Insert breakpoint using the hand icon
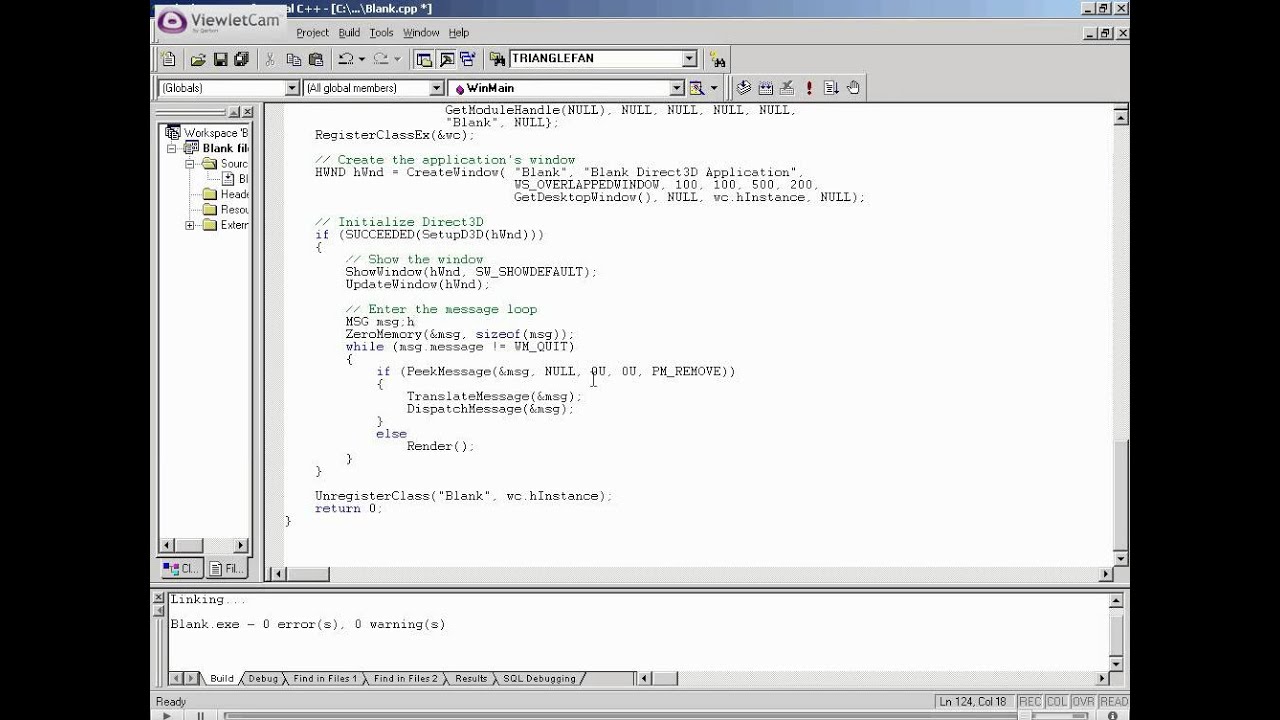The width and height of the screenshot is (1280, 720). pos(853,88)
